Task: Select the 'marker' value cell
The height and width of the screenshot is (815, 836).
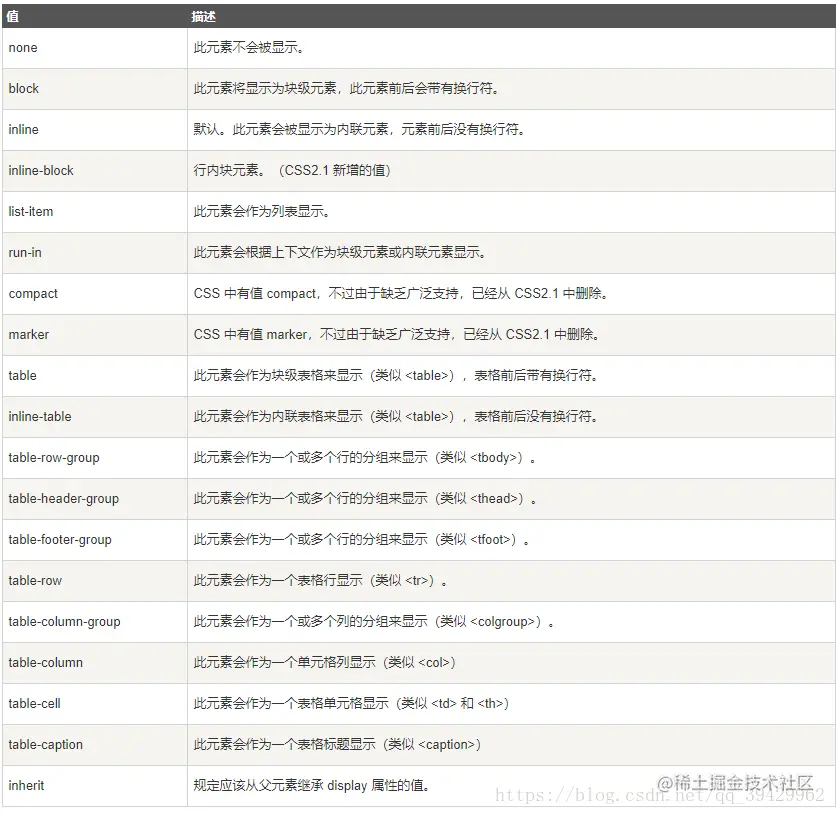Action: click(95, 335)
